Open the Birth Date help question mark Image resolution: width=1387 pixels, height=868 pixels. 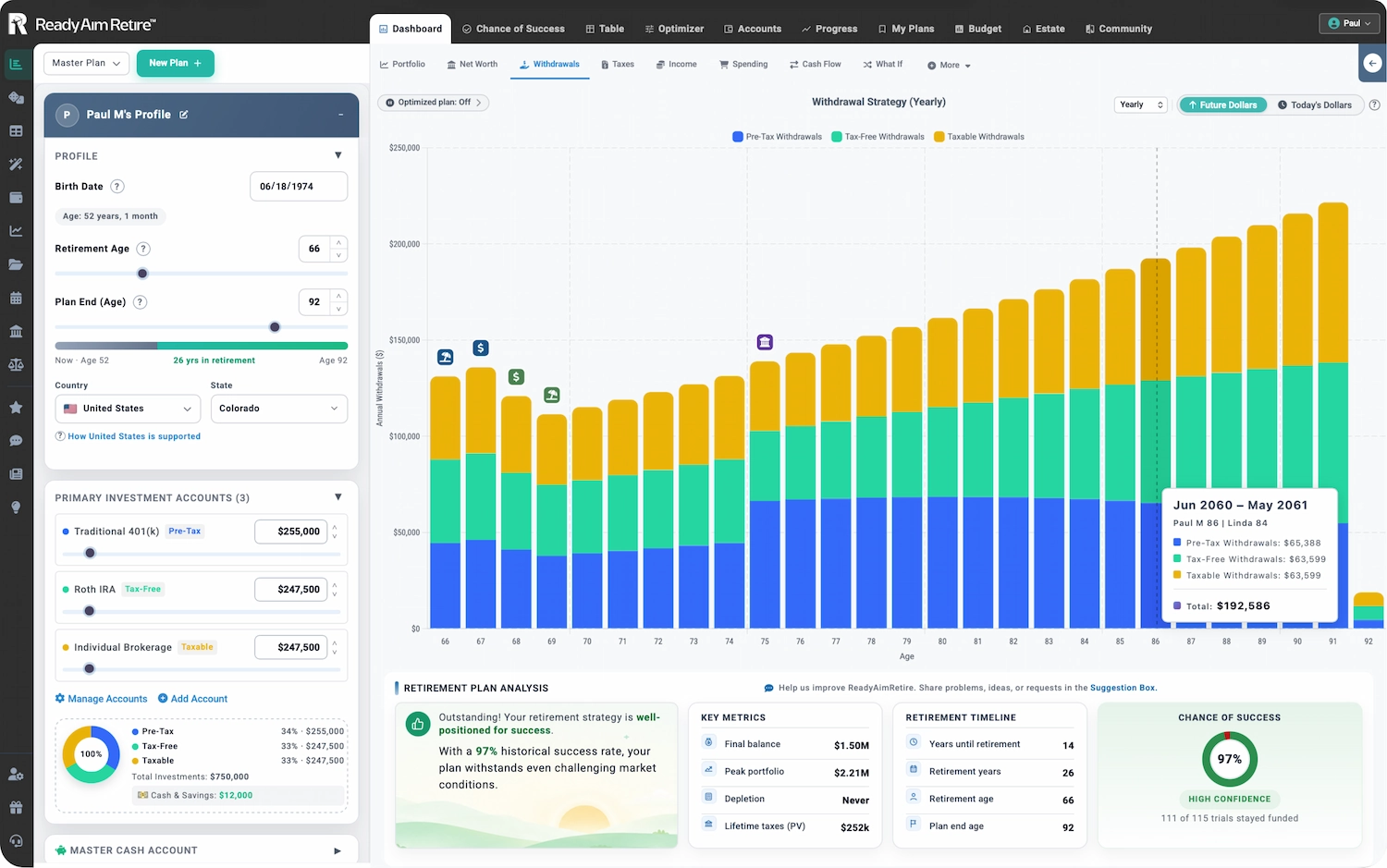tap(117, 186)
